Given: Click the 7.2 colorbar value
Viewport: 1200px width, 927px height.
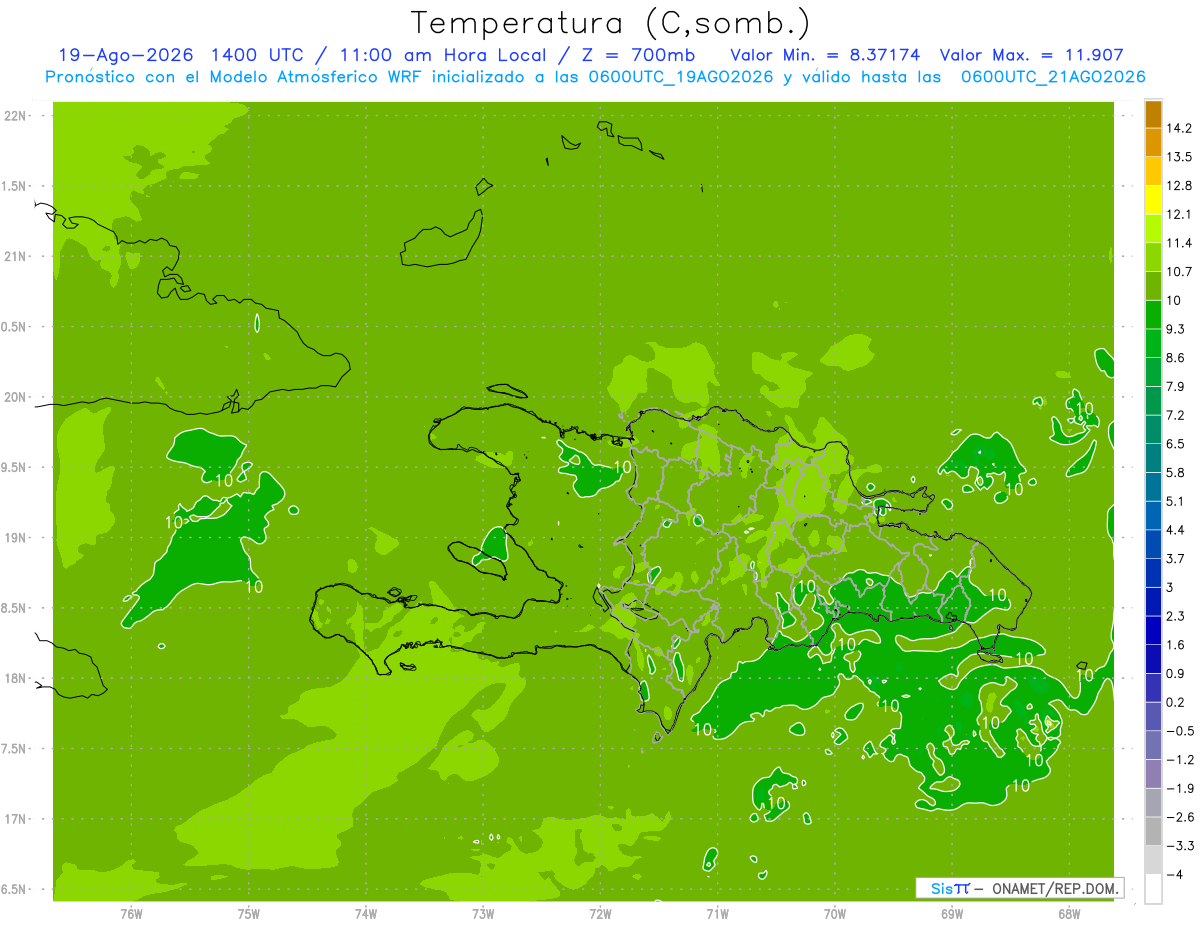Looking at the screenshot, I should (x=1176, y=415).
